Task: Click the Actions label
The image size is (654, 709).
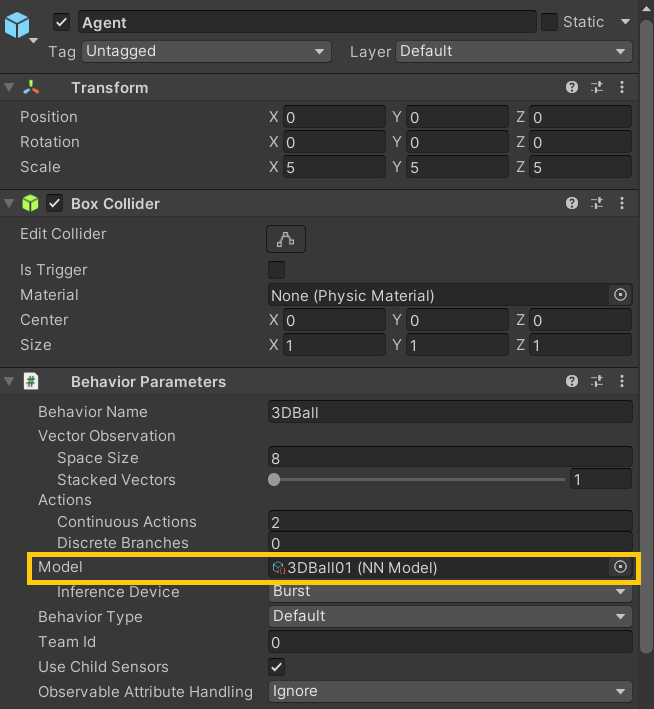Action: 65,500
